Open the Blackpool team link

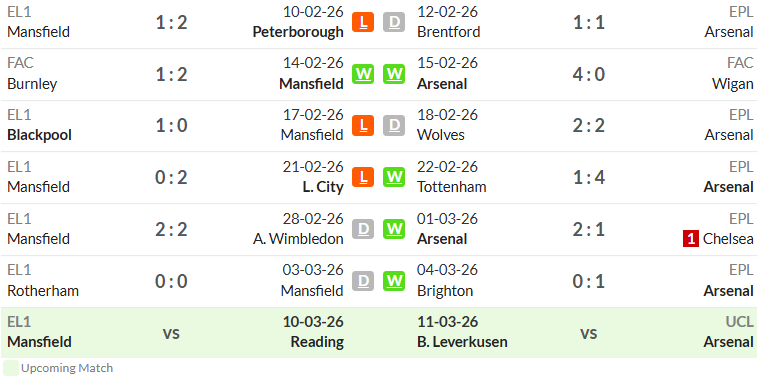[40, 135]
